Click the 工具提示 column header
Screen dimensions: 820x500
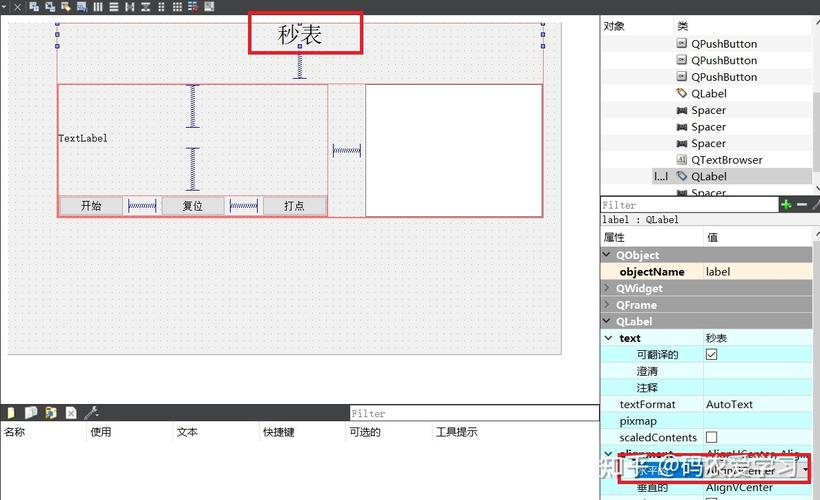click(457, 432)
